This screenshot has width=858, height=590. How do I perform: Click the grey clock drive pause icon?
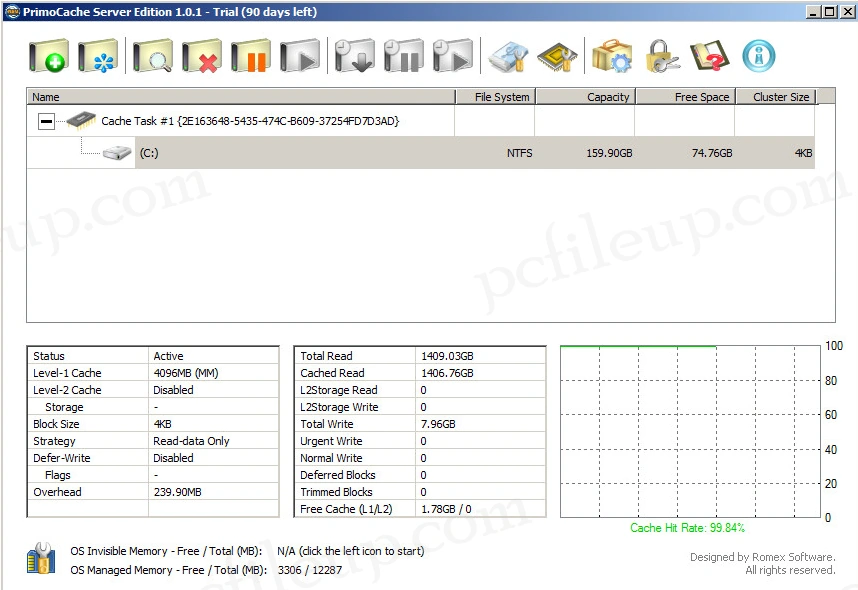click(x=404, y=56)
